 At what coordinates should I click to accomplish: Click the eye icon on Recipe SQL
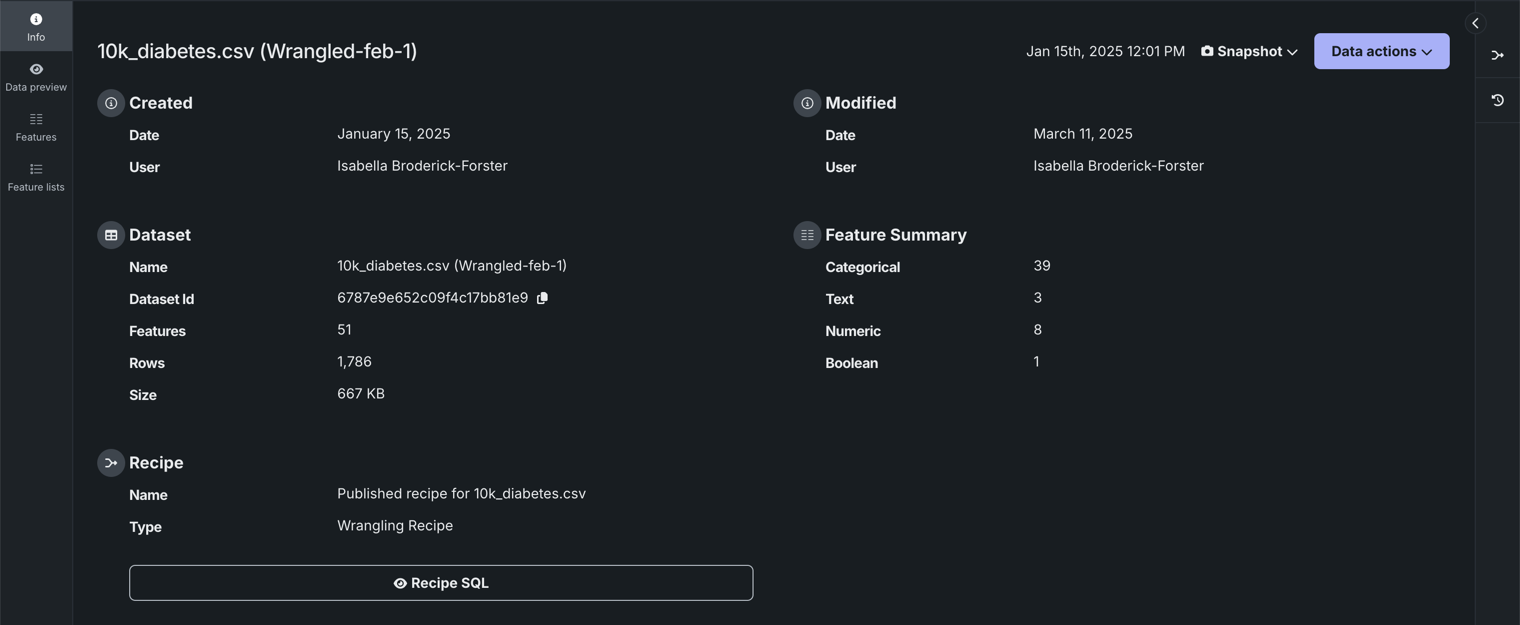(x=400, y=583)
